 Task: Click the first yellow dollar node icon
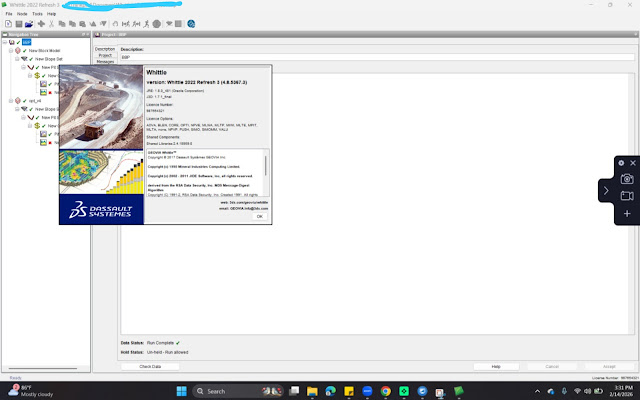37,76
